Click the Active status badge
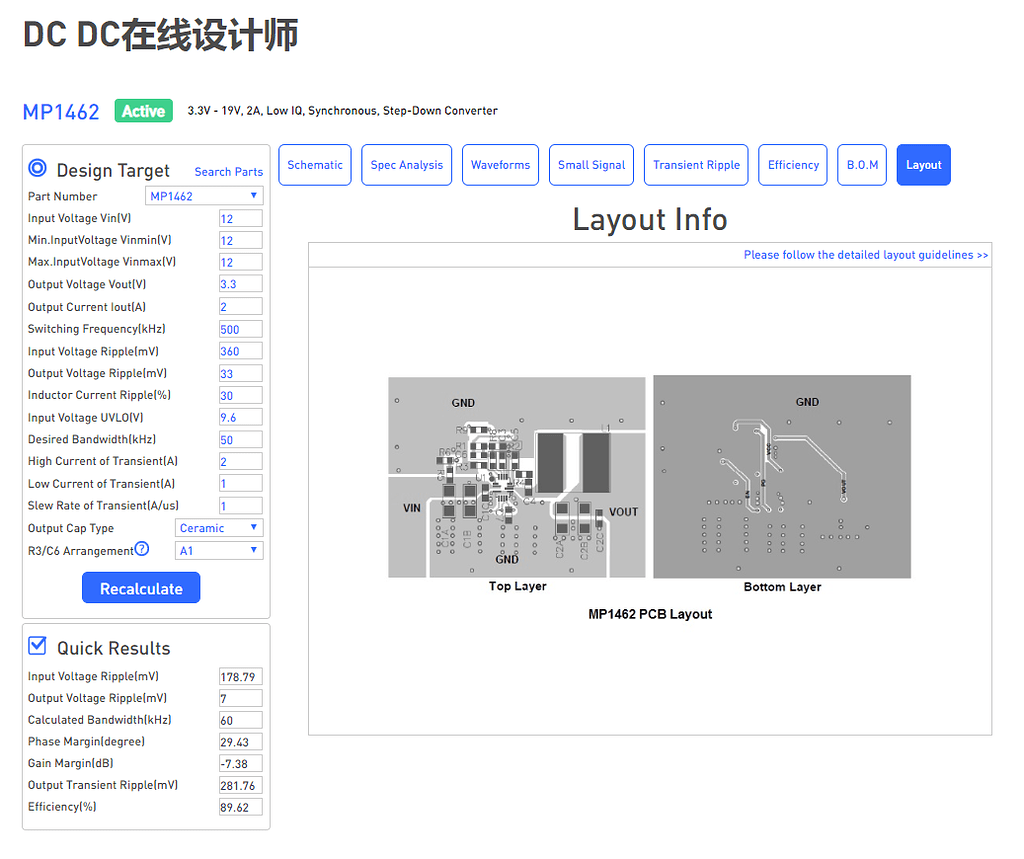Image resolution: width=1024 pixels, height=859 pixels. coord(143,111)
